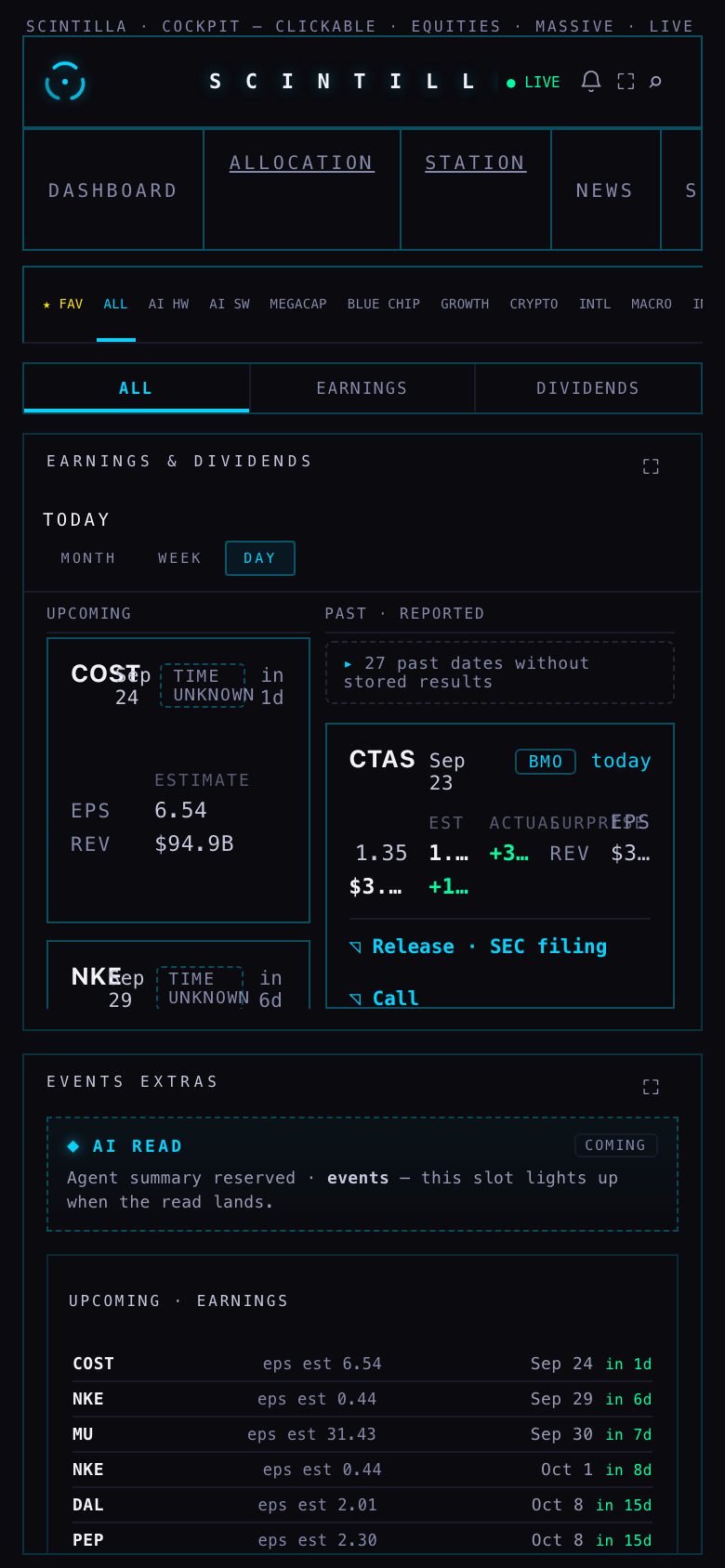This screenshot has height=1568, width=725.
Task: Open the COST upcoming earnings card
Action: [x=178, y=780]
